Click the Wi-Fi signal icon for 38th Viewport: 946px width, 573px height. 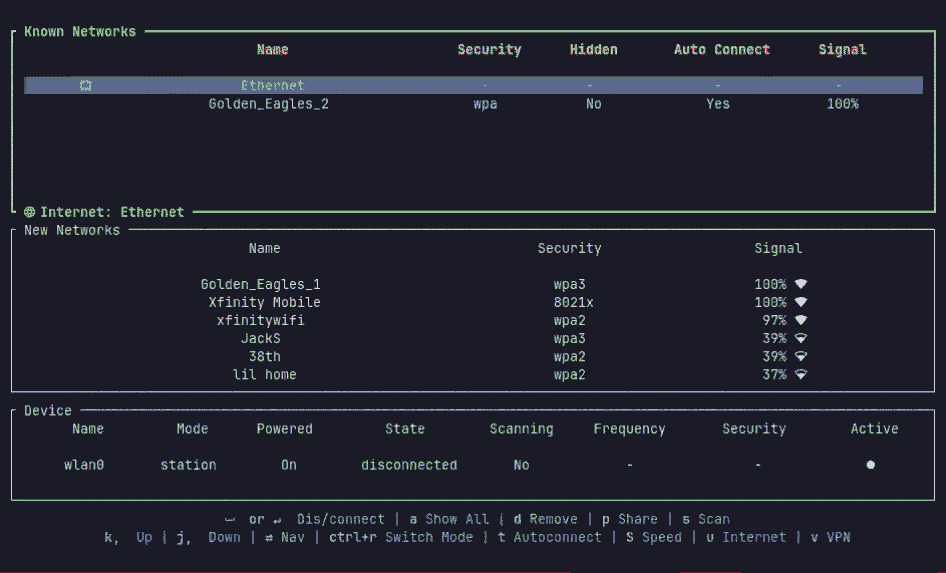click(801, 356)
